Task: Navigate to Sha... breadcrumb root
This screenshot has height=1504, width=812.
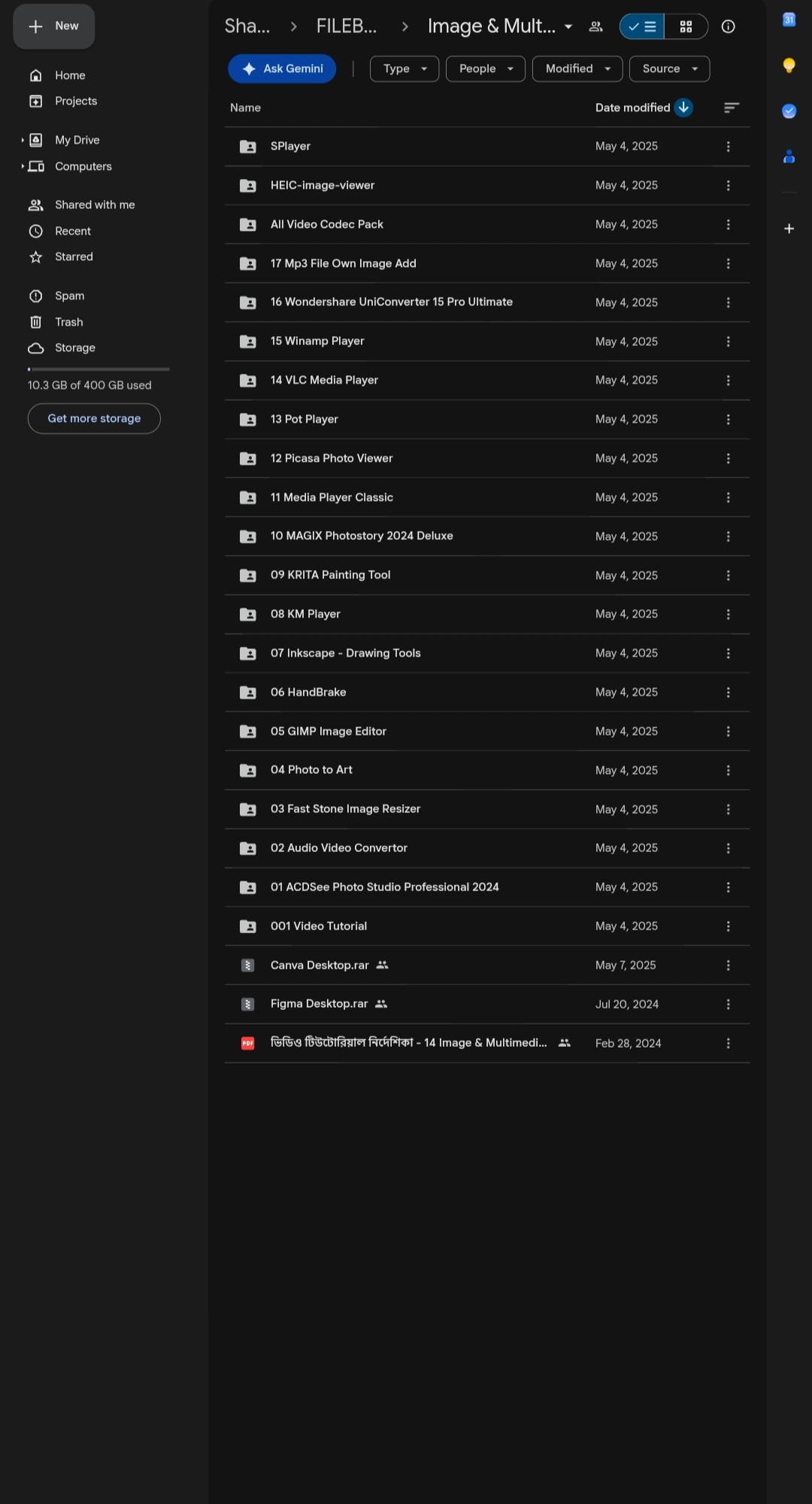Action: pyautogui.click(x=247, y=26)
